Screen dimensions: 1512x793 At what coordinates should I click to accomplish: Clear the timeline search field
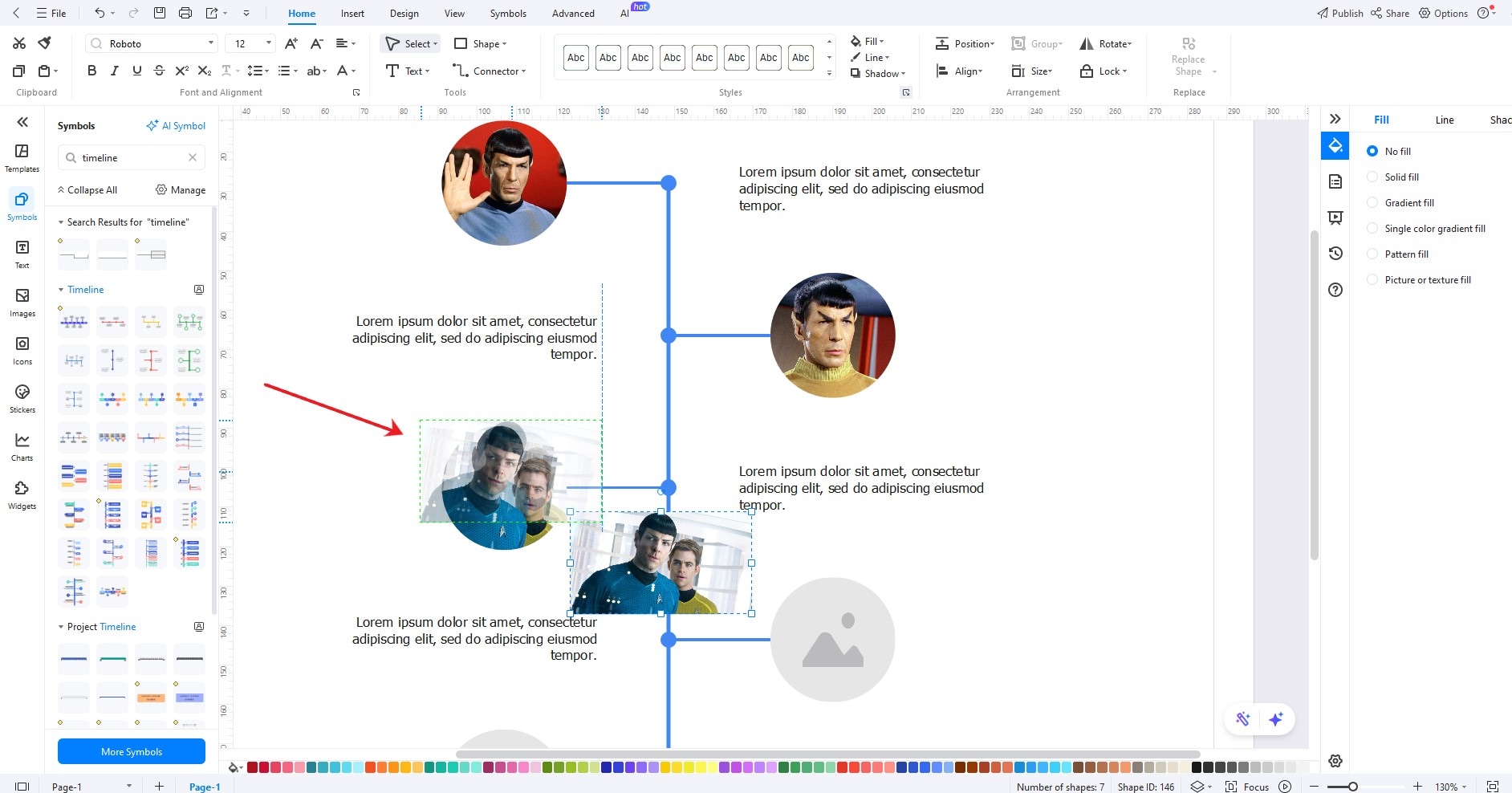(193, 157)
